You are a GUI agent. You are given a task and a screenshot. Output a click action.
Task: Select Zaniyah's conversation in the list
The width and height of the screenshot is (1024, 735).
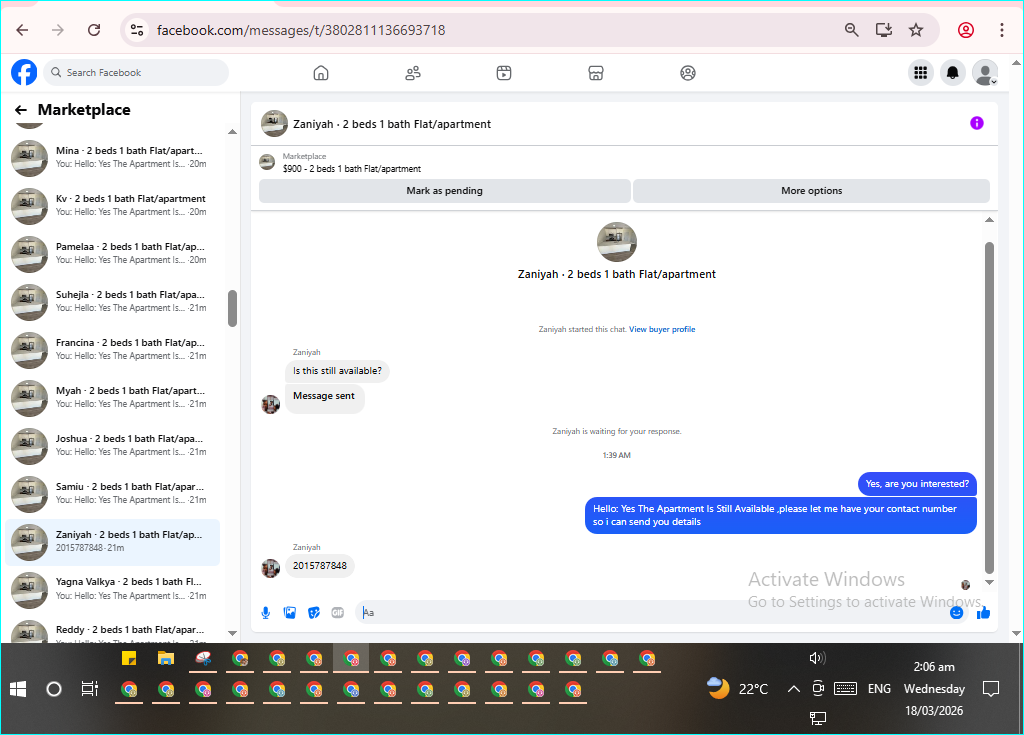click(x=112, y=542)
